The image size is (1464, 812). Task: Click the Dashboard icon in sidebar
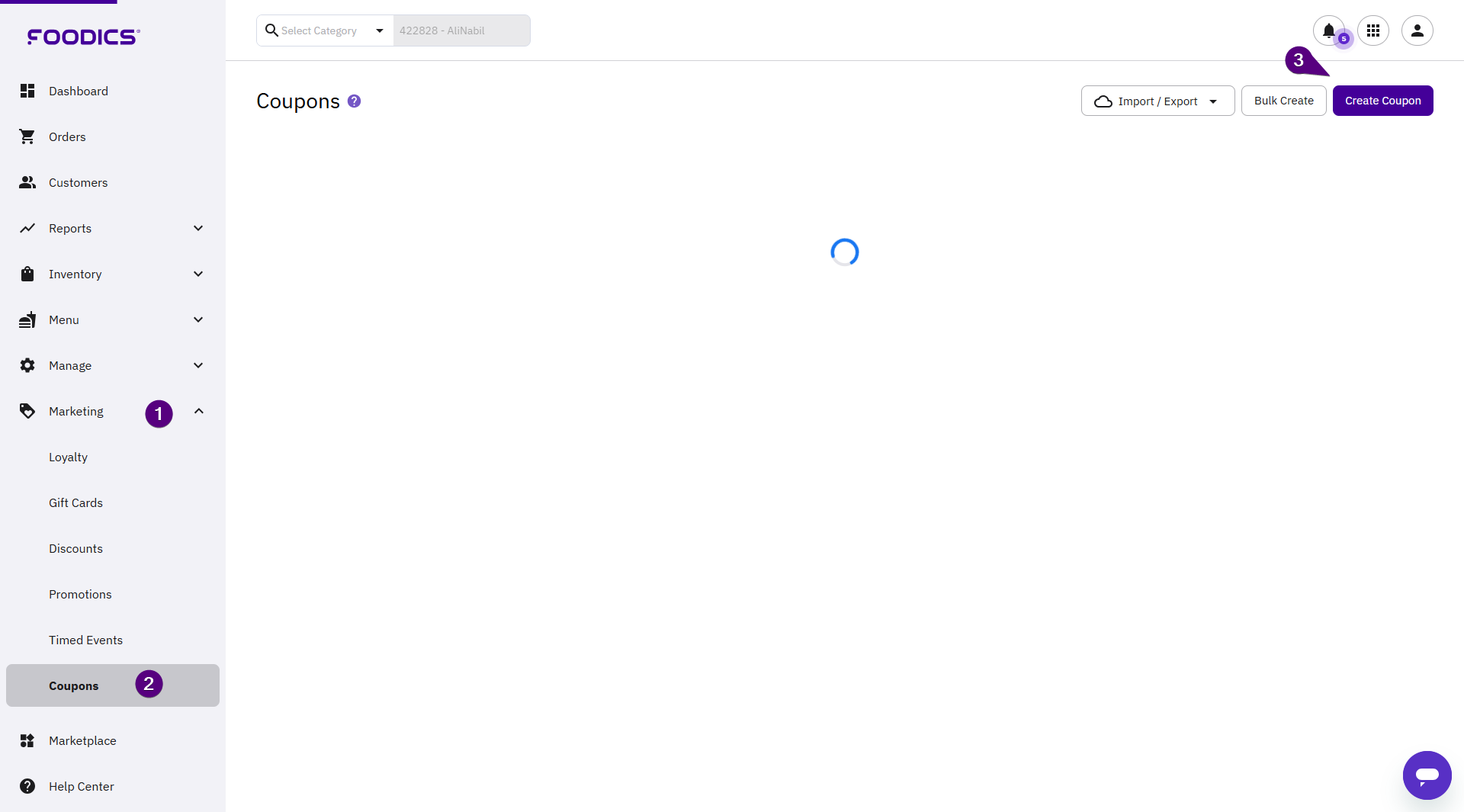click(27, 91)
